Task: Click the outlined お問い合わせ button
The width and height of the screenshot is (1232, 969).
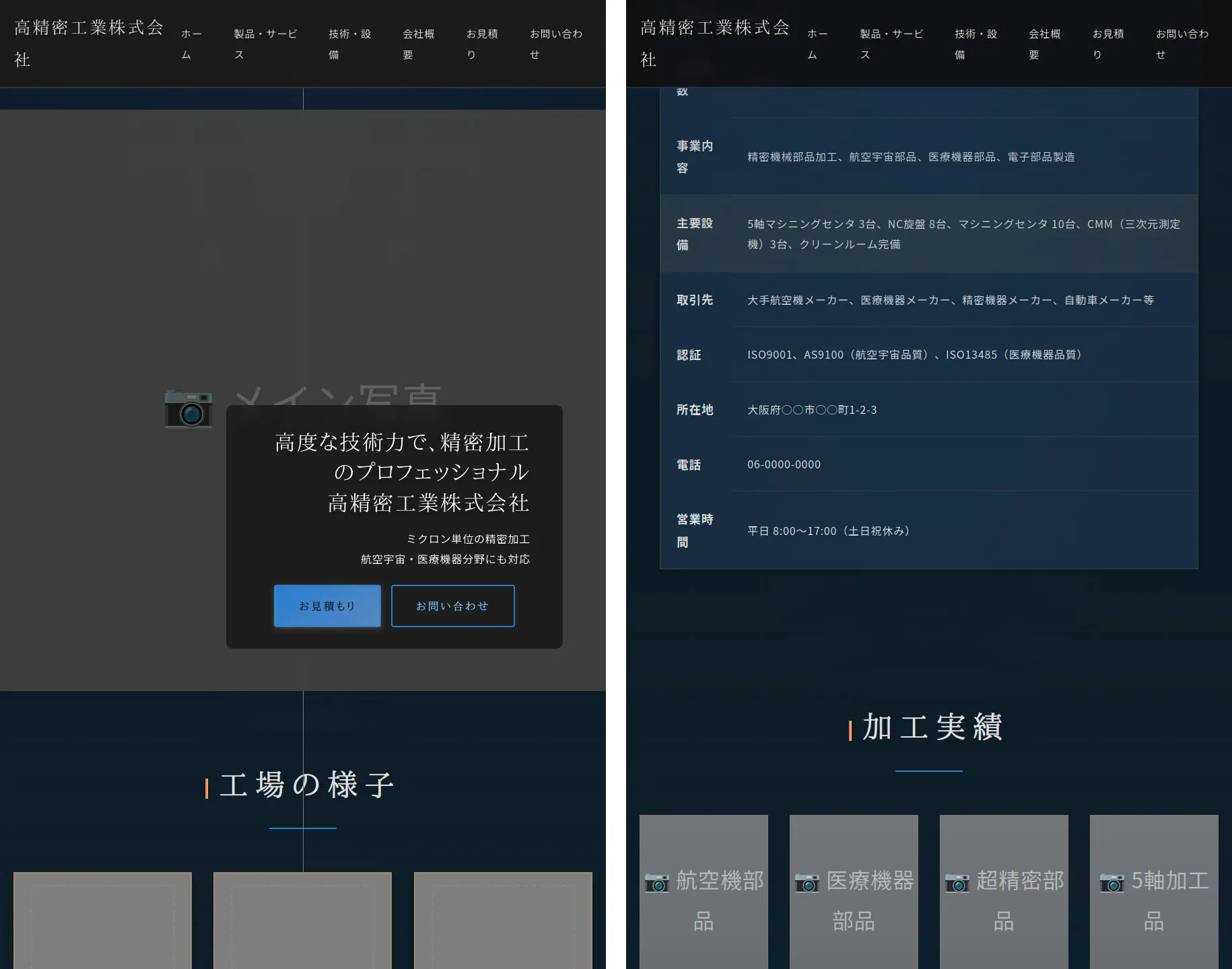Action: tap(452, 606)
